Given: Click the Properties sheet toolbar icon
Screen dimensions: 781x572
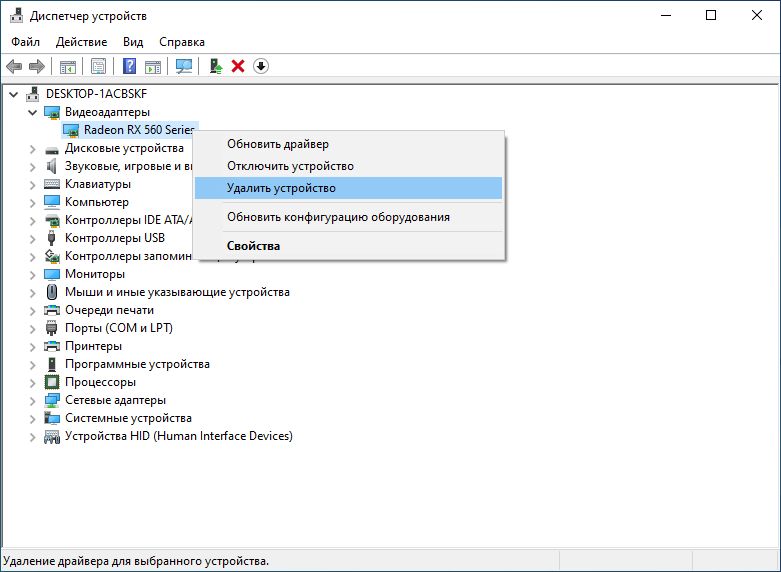Looking at the screenshot, I should (99, 66).
